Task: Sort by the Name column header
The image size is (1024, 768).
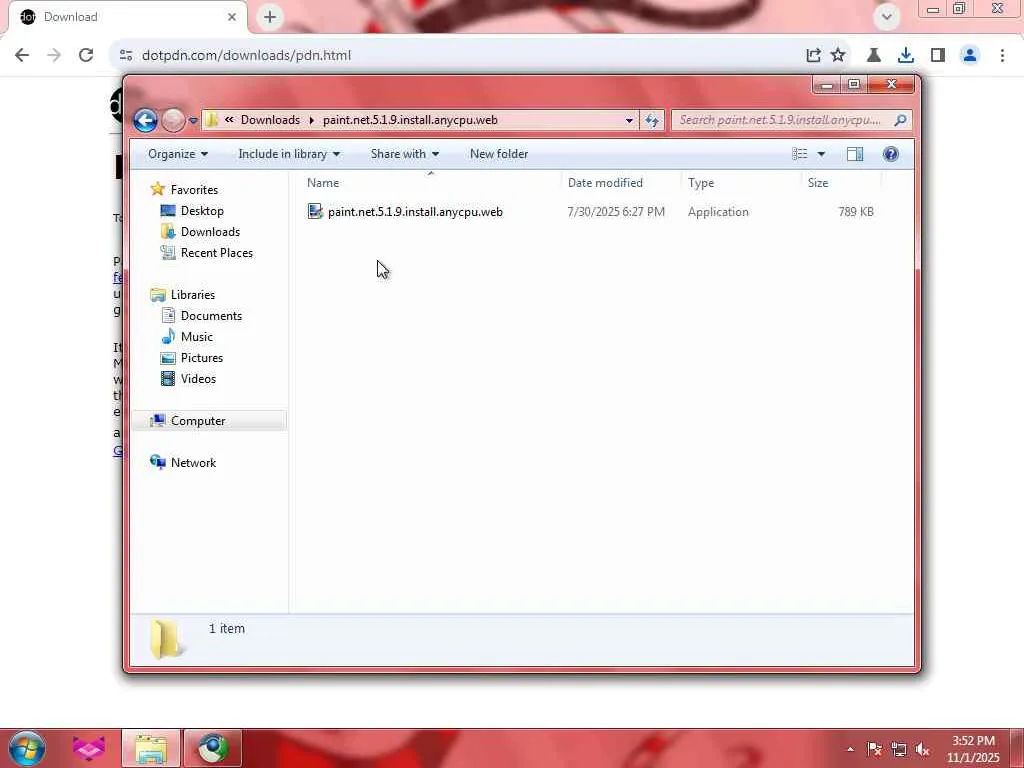Action: (x=431, y=183)
